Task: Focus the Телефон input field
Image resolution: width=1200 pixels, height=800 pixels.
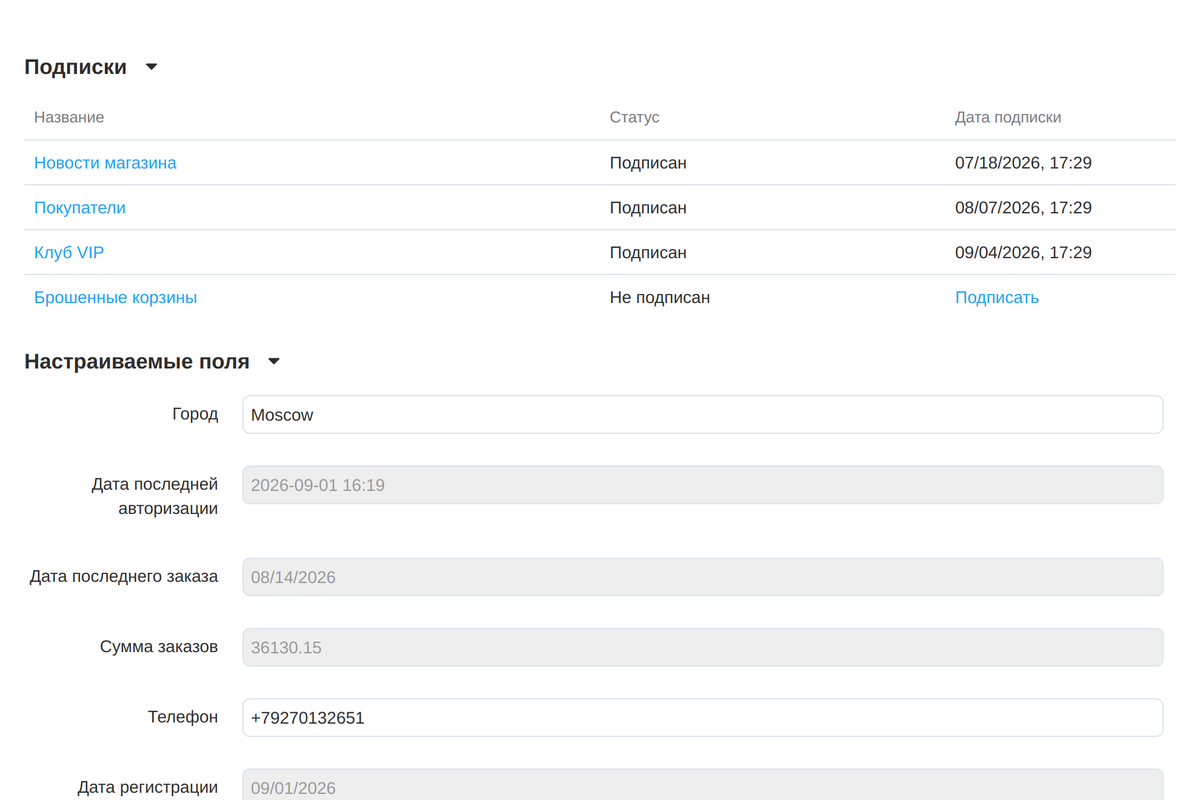Action: tap(703, 717)
